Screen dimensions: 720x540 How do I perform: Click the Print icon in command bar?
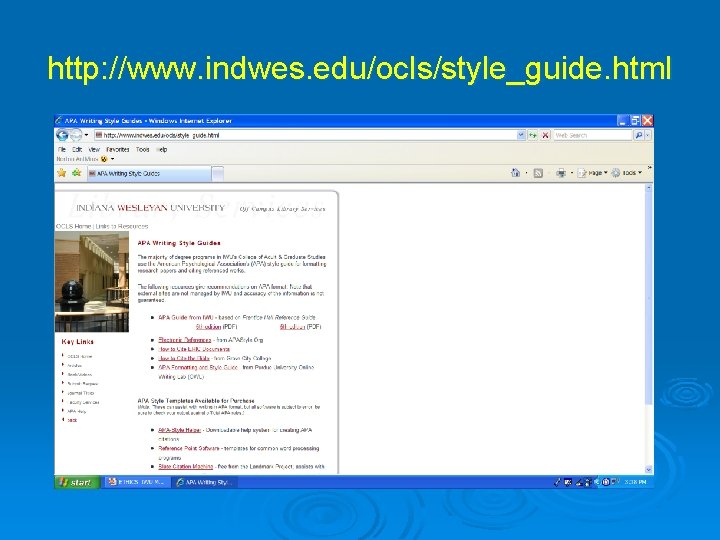click(561, 173)
